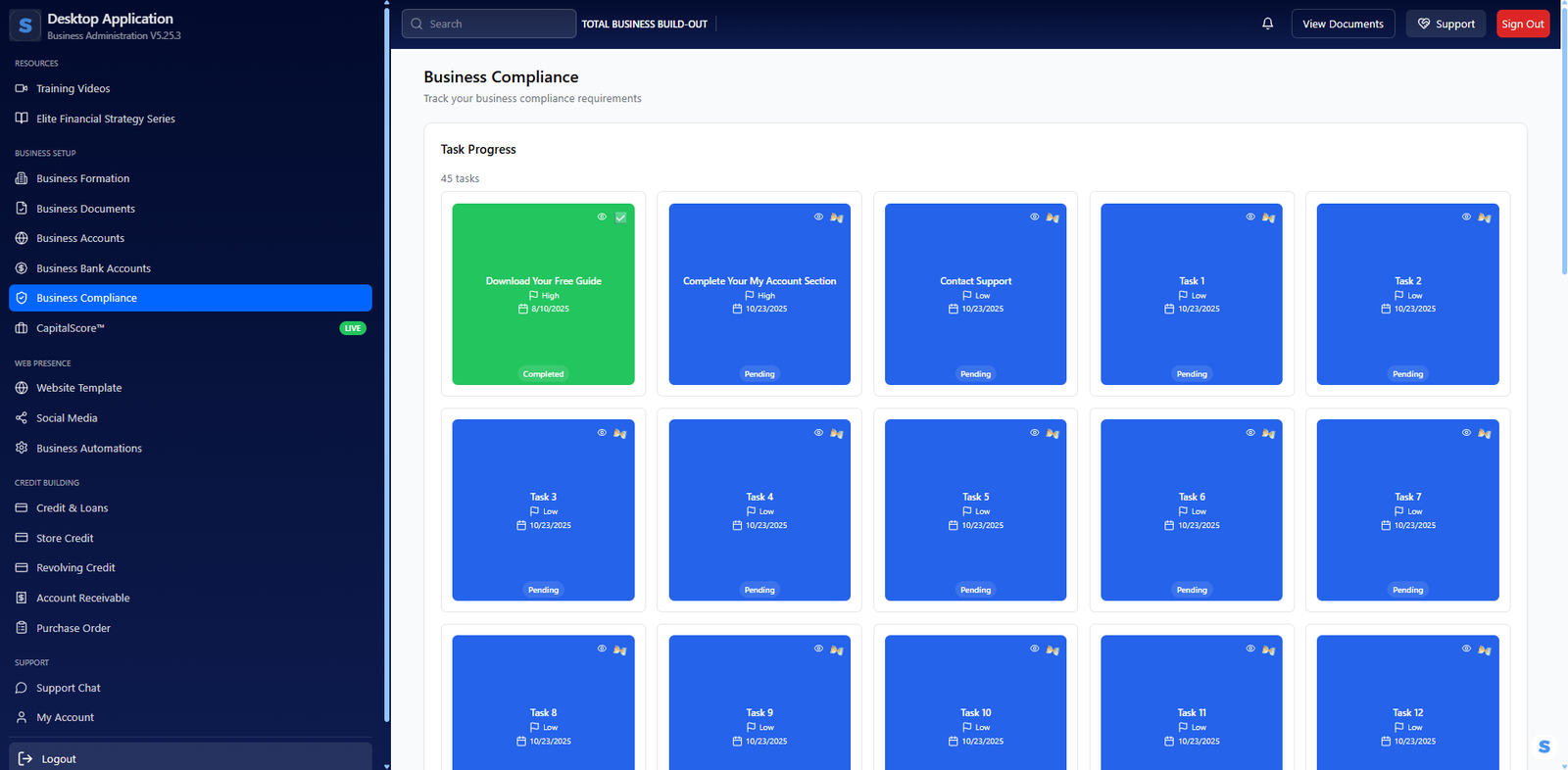The height and width of the screenshot is (770, 1568).
Task: Click the Purchase Order clipboard icon
Action: pos(22,628)
